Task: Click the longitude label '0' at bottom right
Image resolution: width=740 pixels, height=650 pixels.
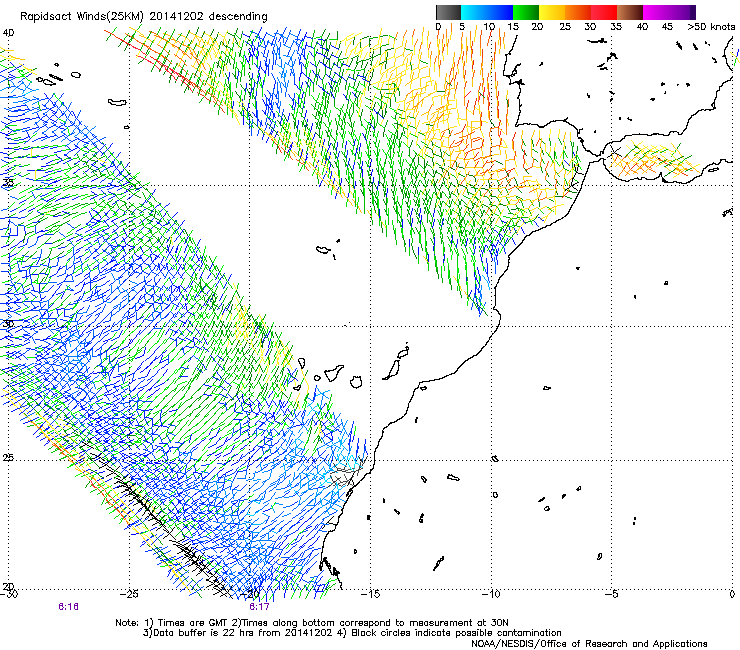Action: [x=732, y=594]
